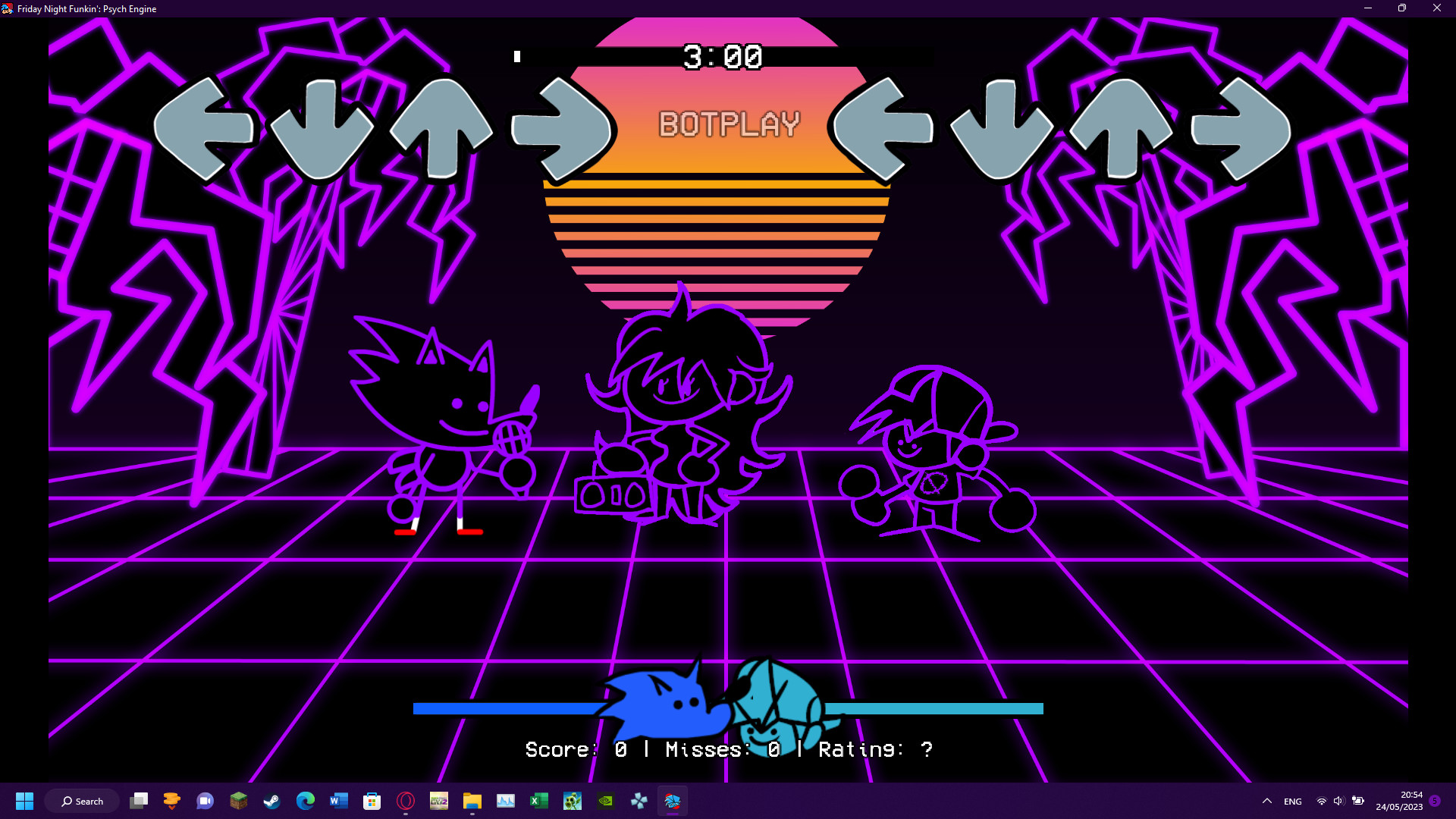
Task: Open Minecraft from the taskbar
Action: pos(239,801)
